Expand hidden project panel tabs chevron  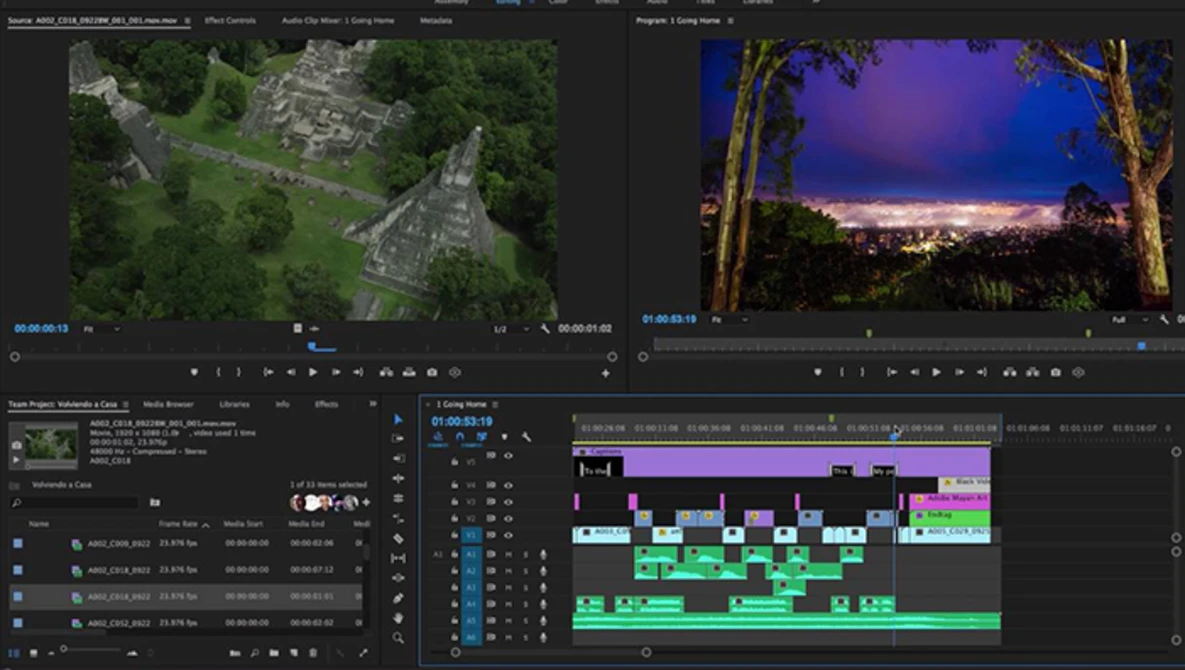(x=373, y=404)
